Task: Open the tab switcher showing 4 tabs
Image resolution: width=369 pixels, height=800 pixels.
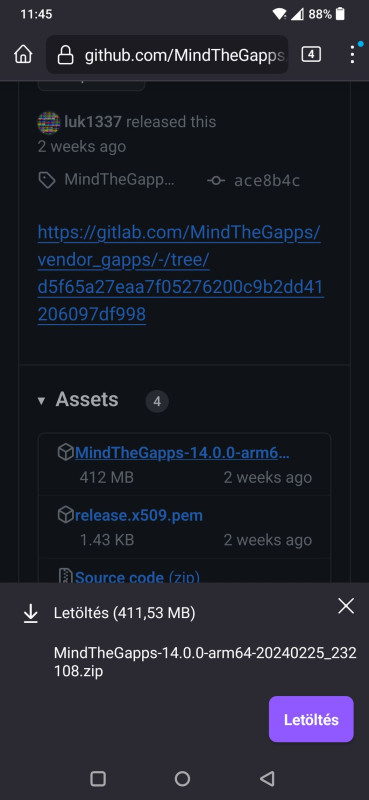Action: point(311,54)
